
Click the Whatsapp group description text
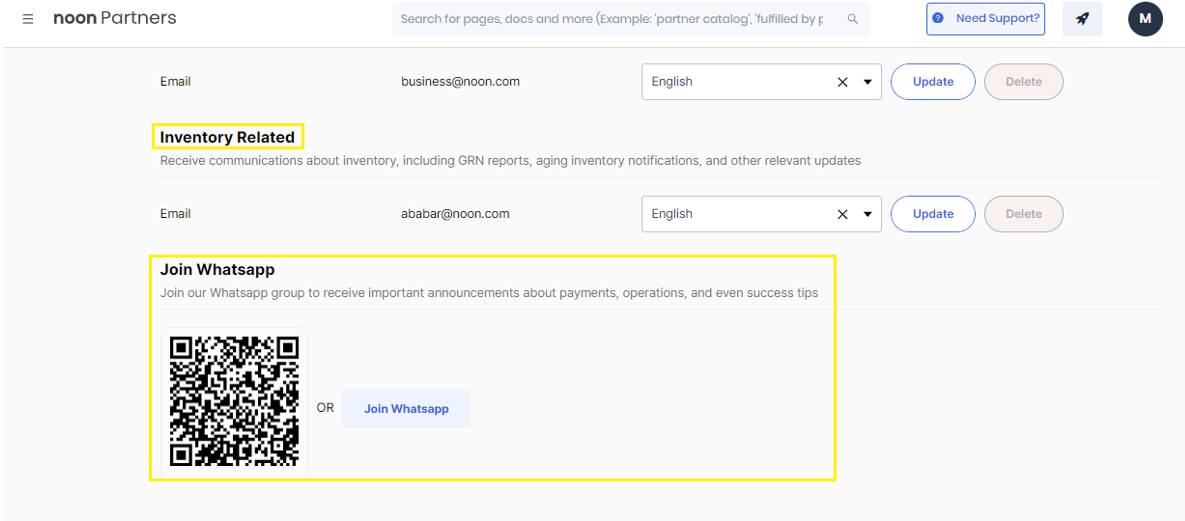point(489,293)
